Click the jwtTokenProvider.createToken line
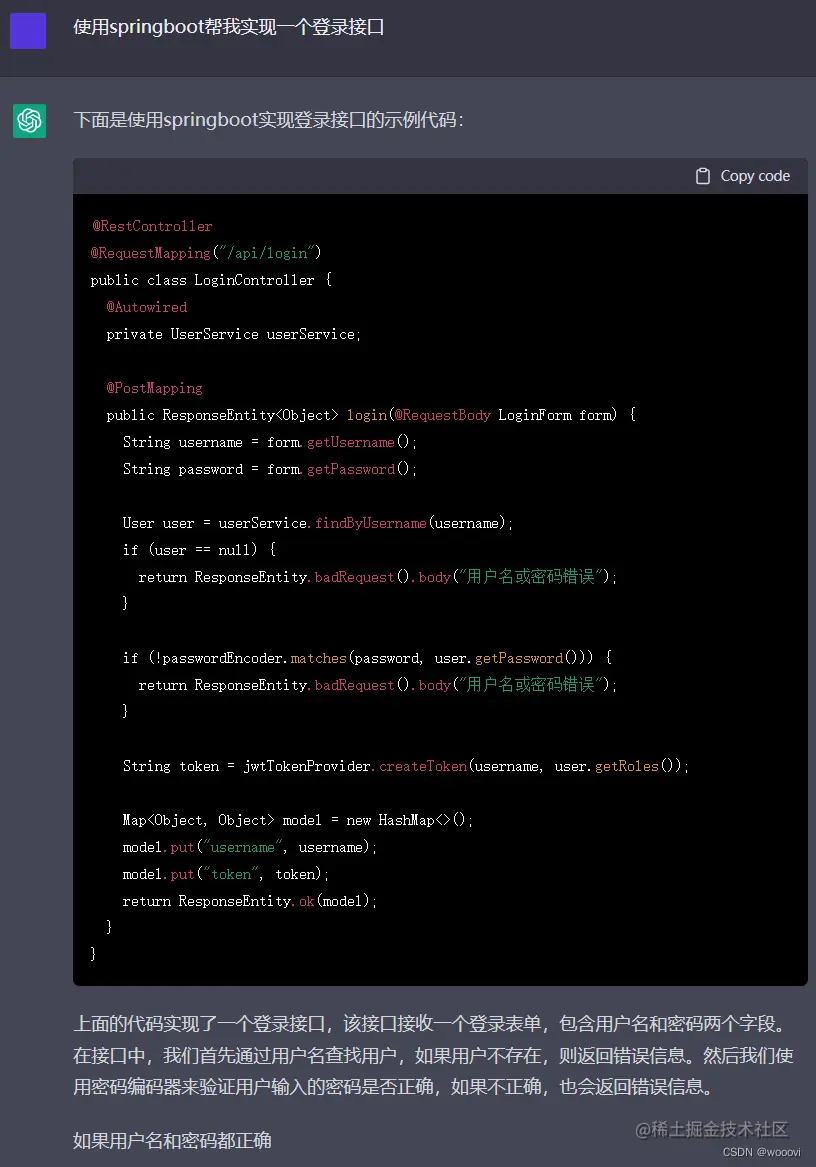Viewport: 816px width, 1167px height. (406, 766)
